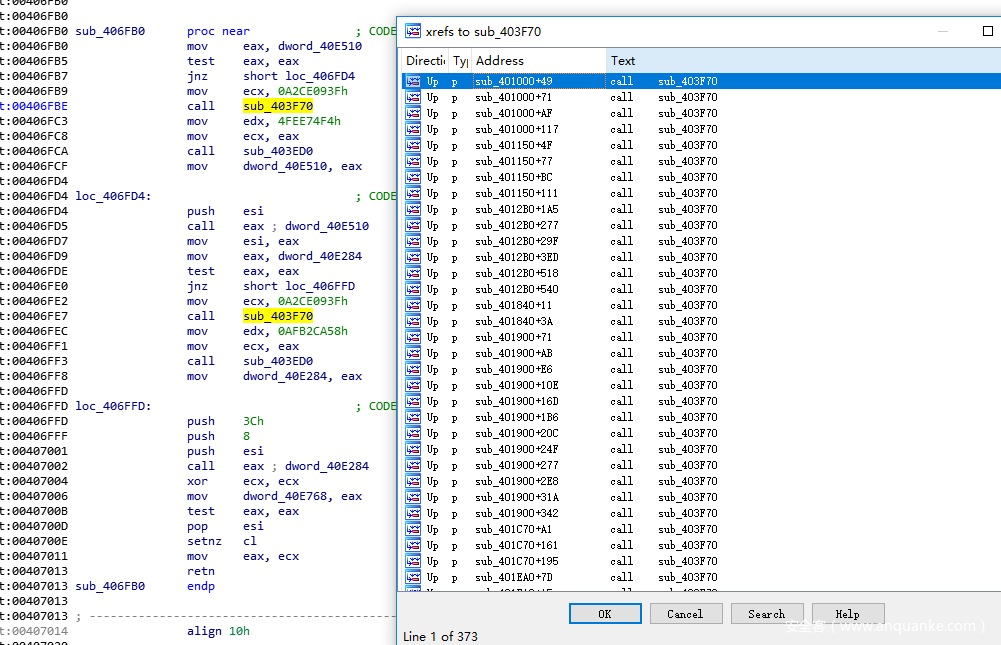Click the icon next to sub_401900+342
Viewport: 1001px width, 645px height.
point(412,513)
